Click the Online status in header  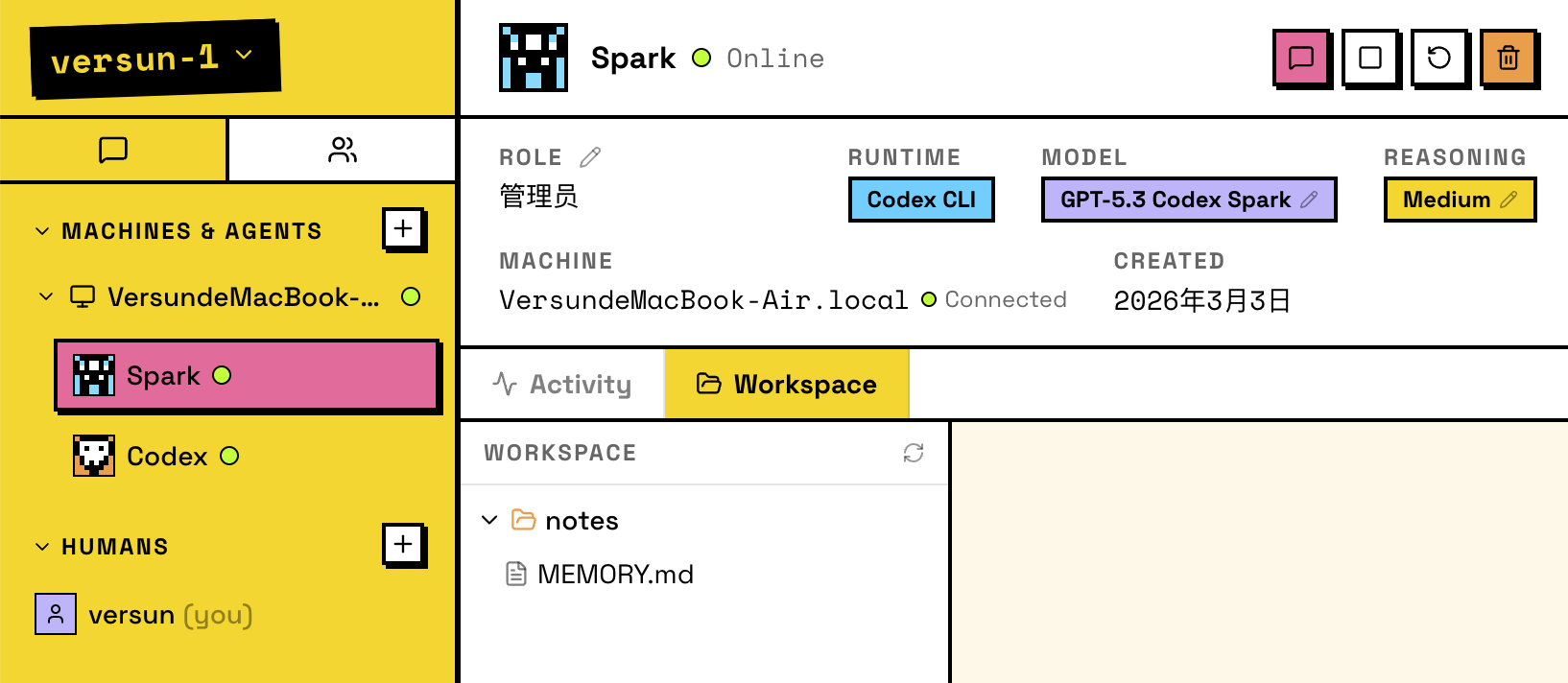pyautogui.click(x=775, y=59)
